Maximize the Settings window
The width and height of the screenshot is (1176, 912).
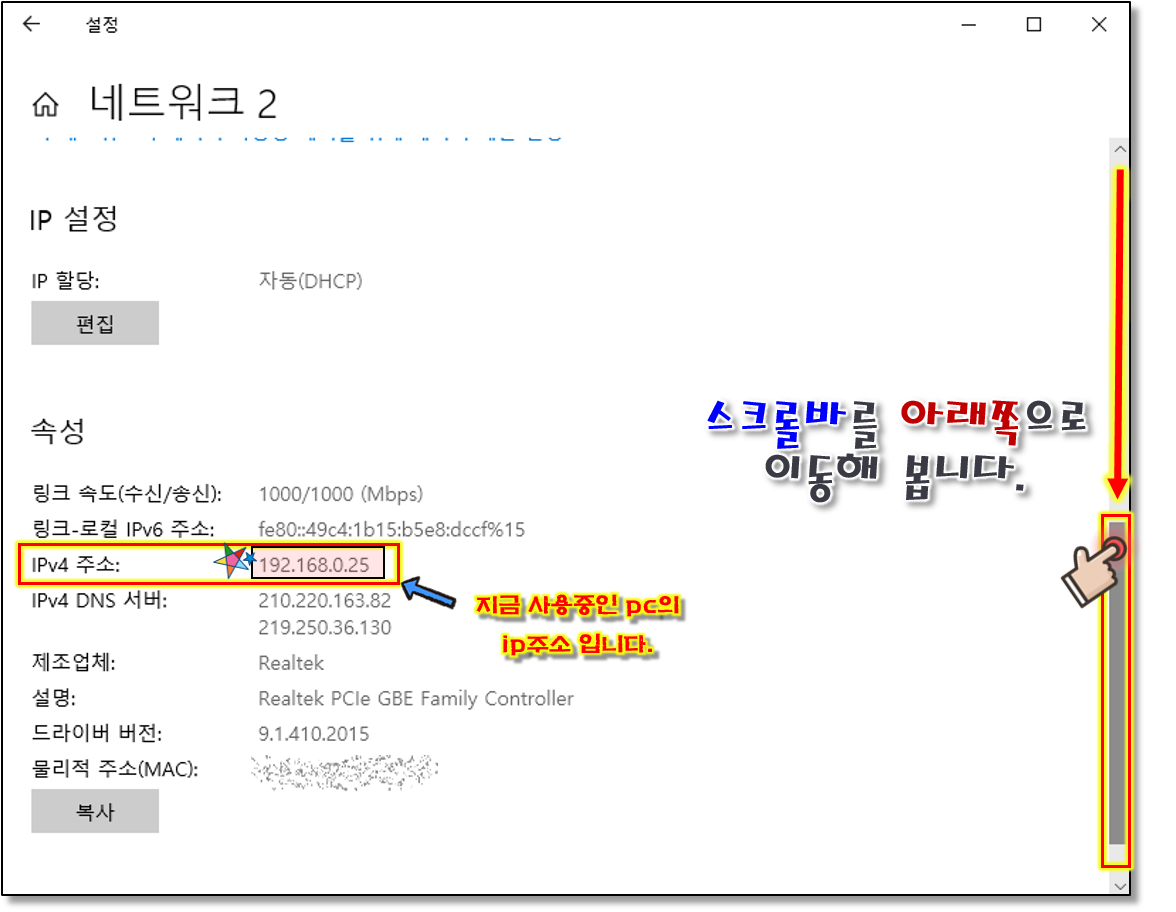coord(1034,25)
